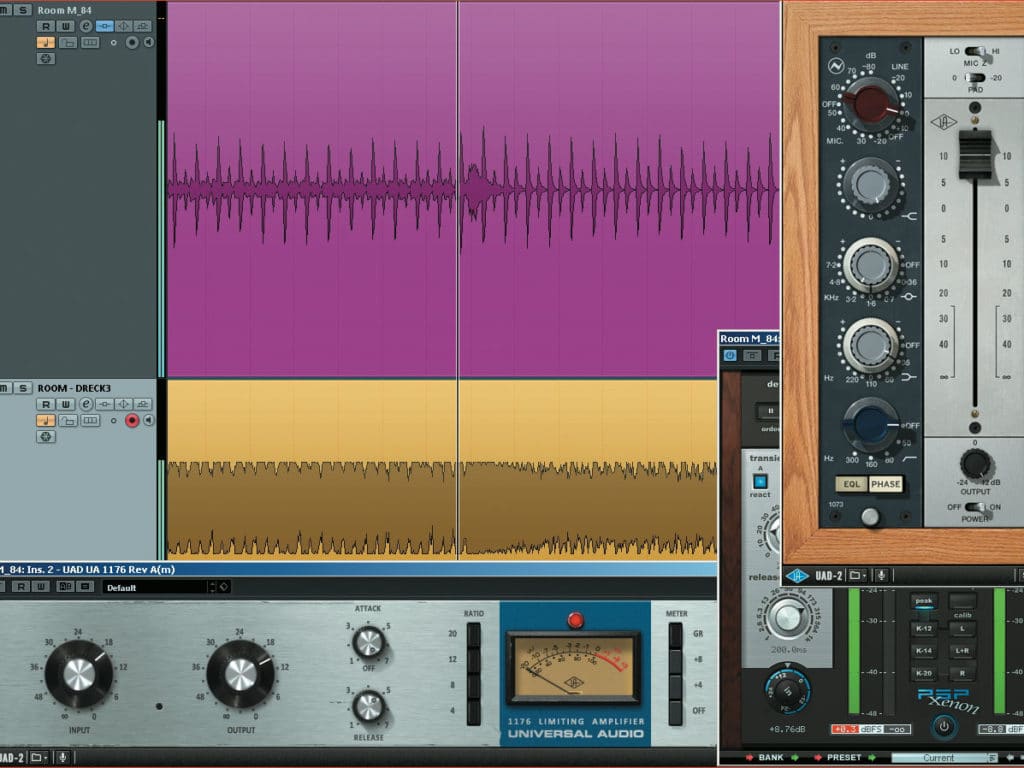The width and height of the screenshot is (1024, 768).
Task: Enable Write automation on Room M_84 track
Action: click(x=65, y=26)
